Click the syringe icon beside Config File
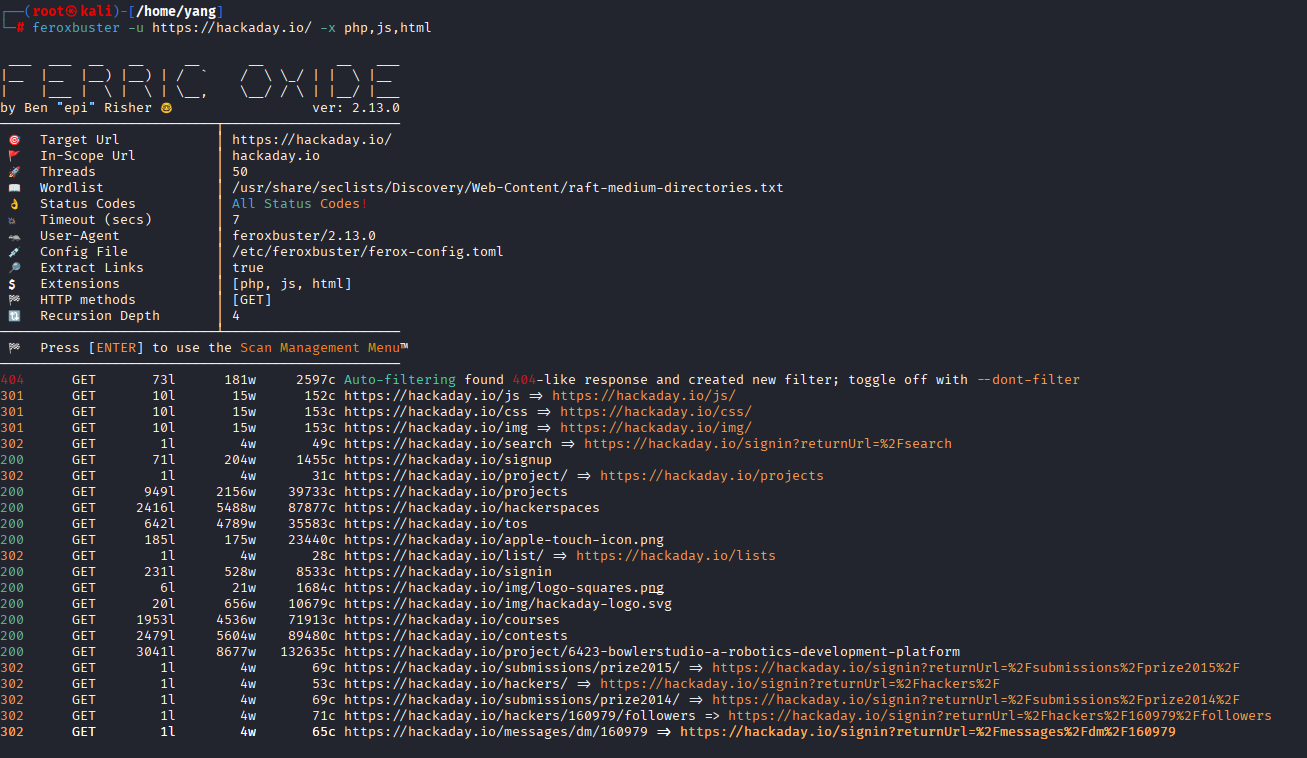This screenshot has height=758, width=1307. coord(14,252)
